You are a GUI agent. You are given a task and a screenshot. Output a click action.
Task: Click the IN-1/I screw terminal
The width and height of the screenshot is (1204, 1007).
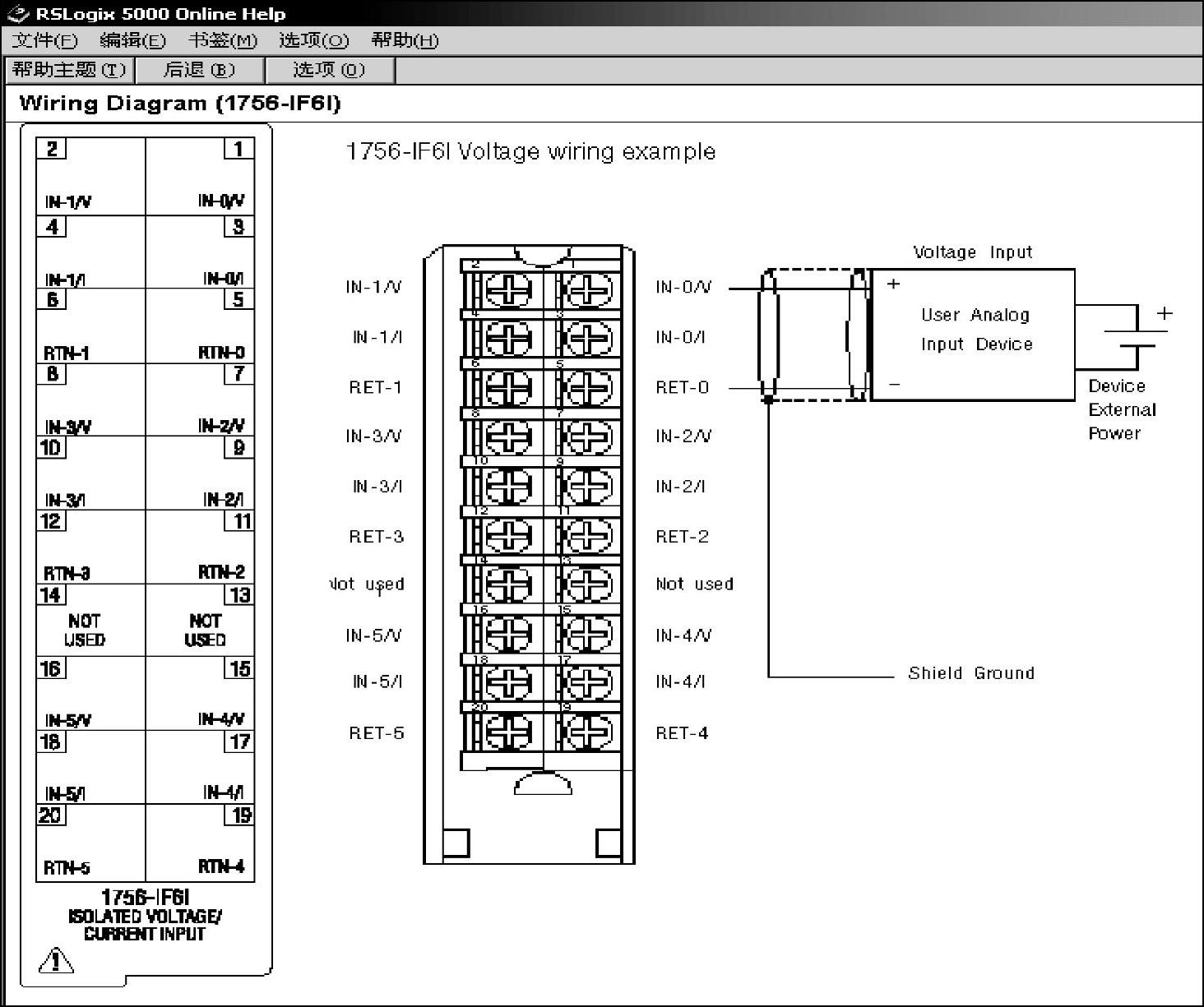[x=509, y=339]
